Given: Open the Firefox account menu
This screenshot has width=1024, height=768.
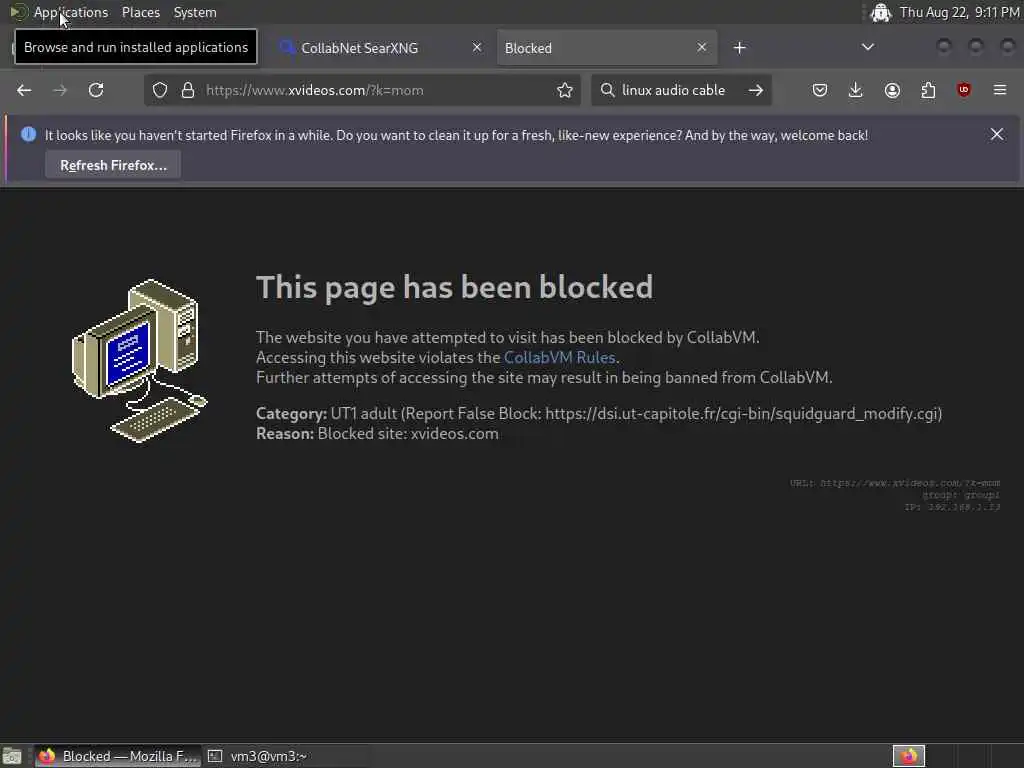Looking at the screenshot, I should click(892, 90).
